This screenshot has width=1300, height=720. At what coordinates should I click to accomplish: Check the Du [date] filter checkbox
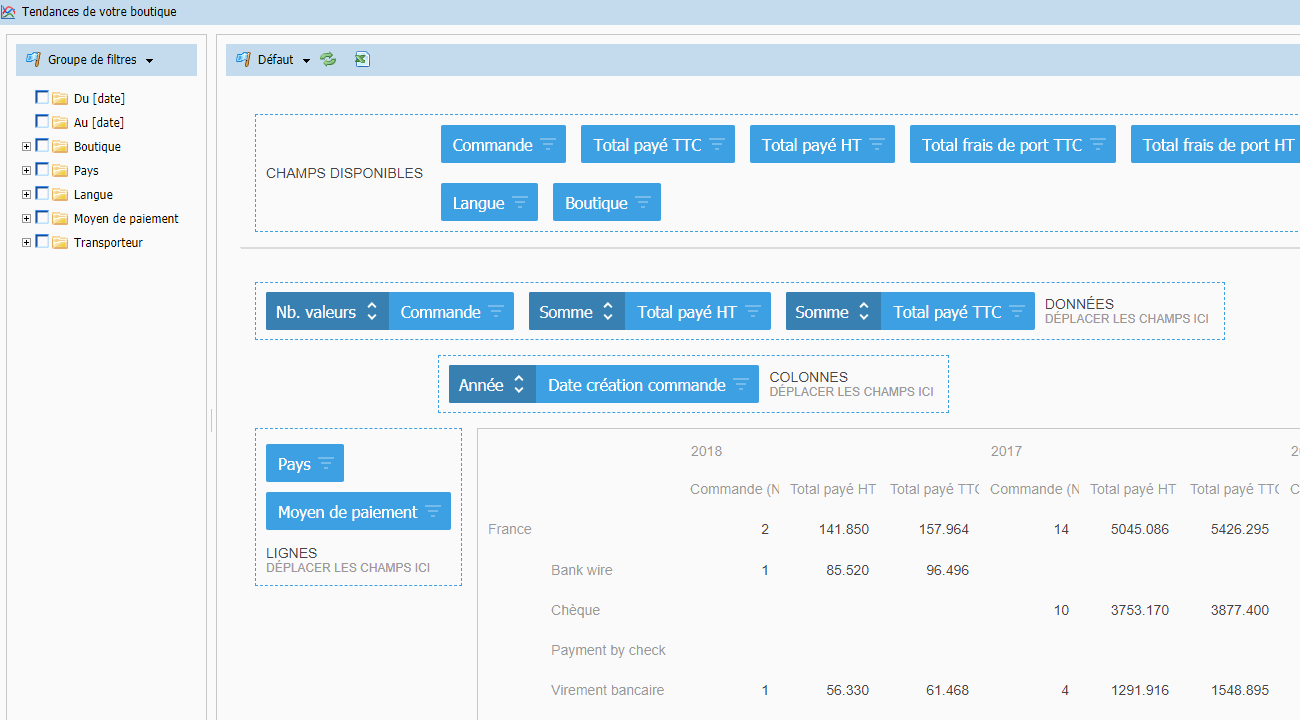(42, 97)
